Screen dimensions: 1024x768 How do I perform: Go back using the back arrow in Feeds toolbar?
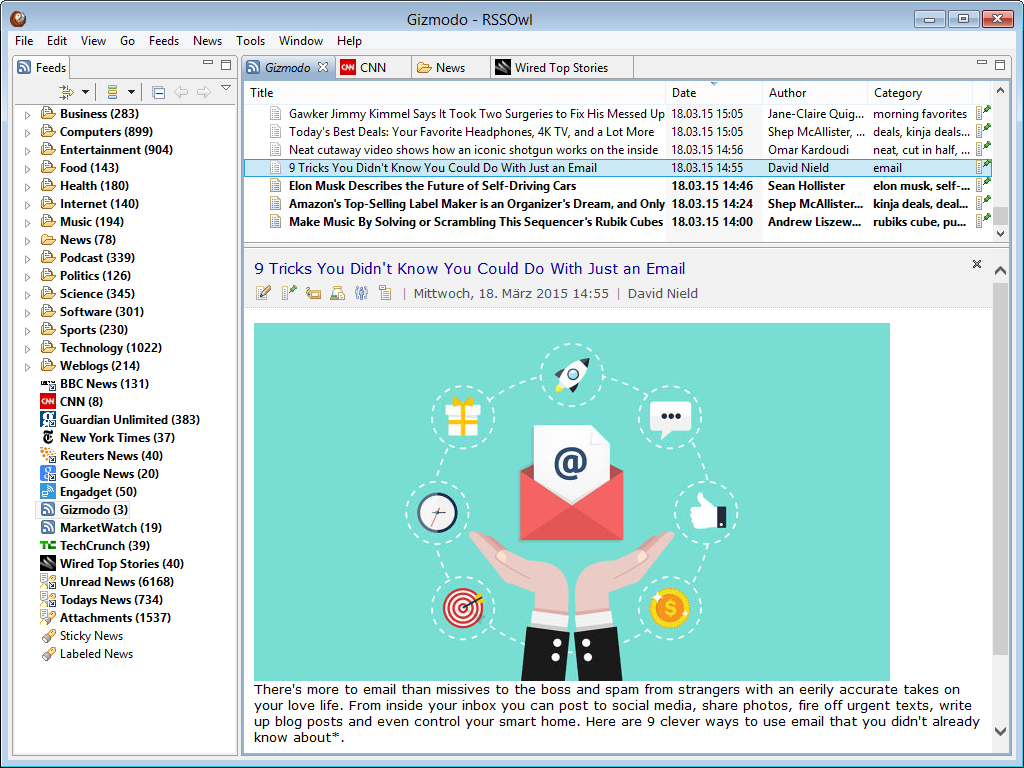click(x=181, y=91)
